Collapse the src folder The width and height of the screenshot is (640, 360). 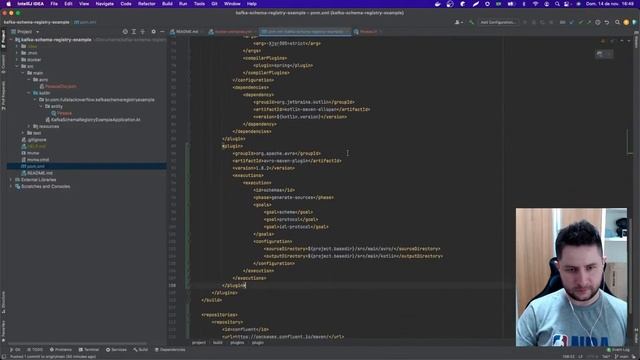17,66
